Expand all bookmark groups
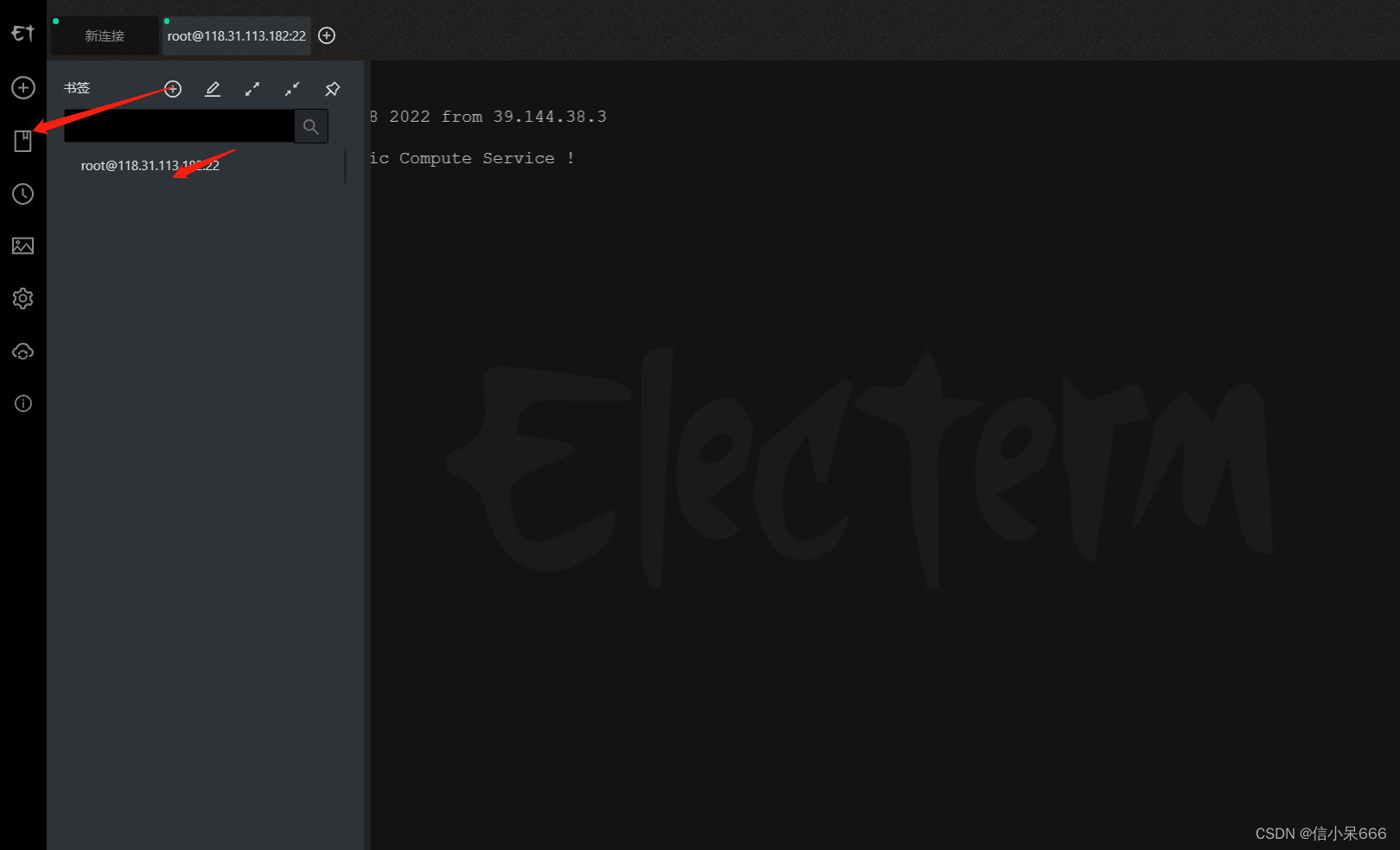1400x850 pixels. pyautogui.click(x=252, y=89)
